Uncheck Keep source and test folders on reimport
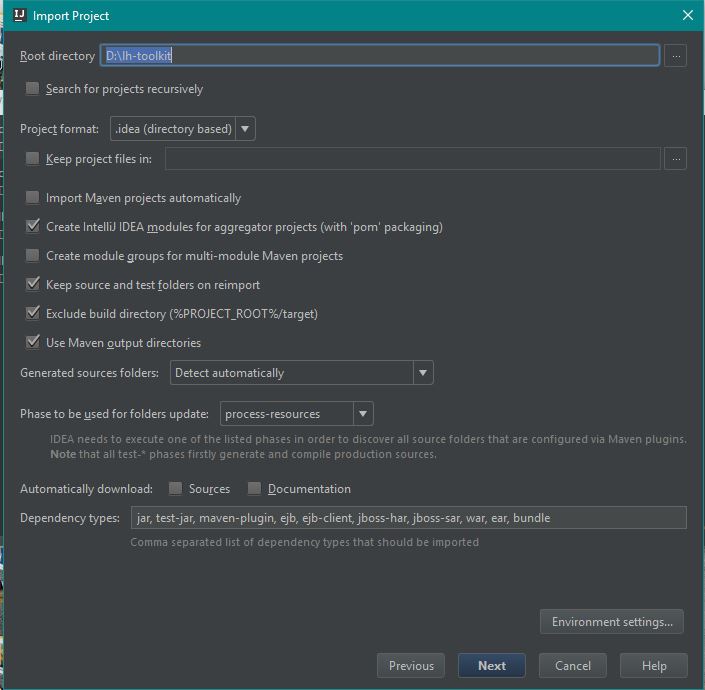The image size is (705, 690). tap(32, 284)
